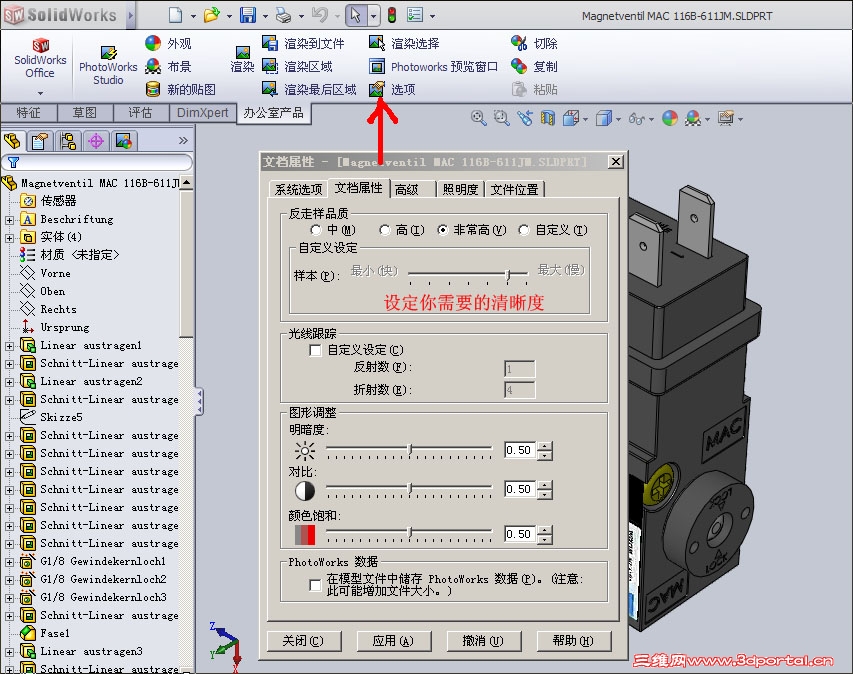Image resolution: width=853 pixels, height=674 pixels.
Task: Expand the Linear austragen1 feature
Action: (9, 346)
